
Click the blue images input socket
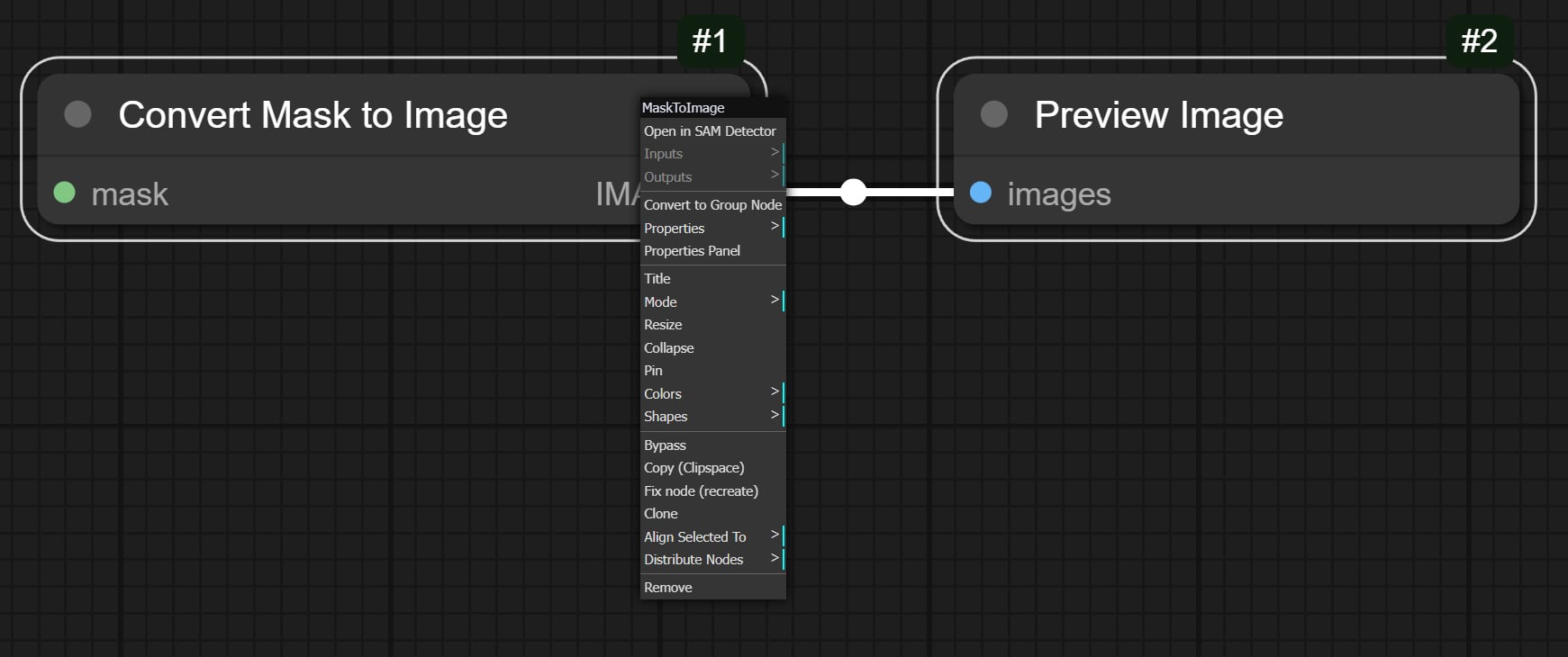coord(981,193)
